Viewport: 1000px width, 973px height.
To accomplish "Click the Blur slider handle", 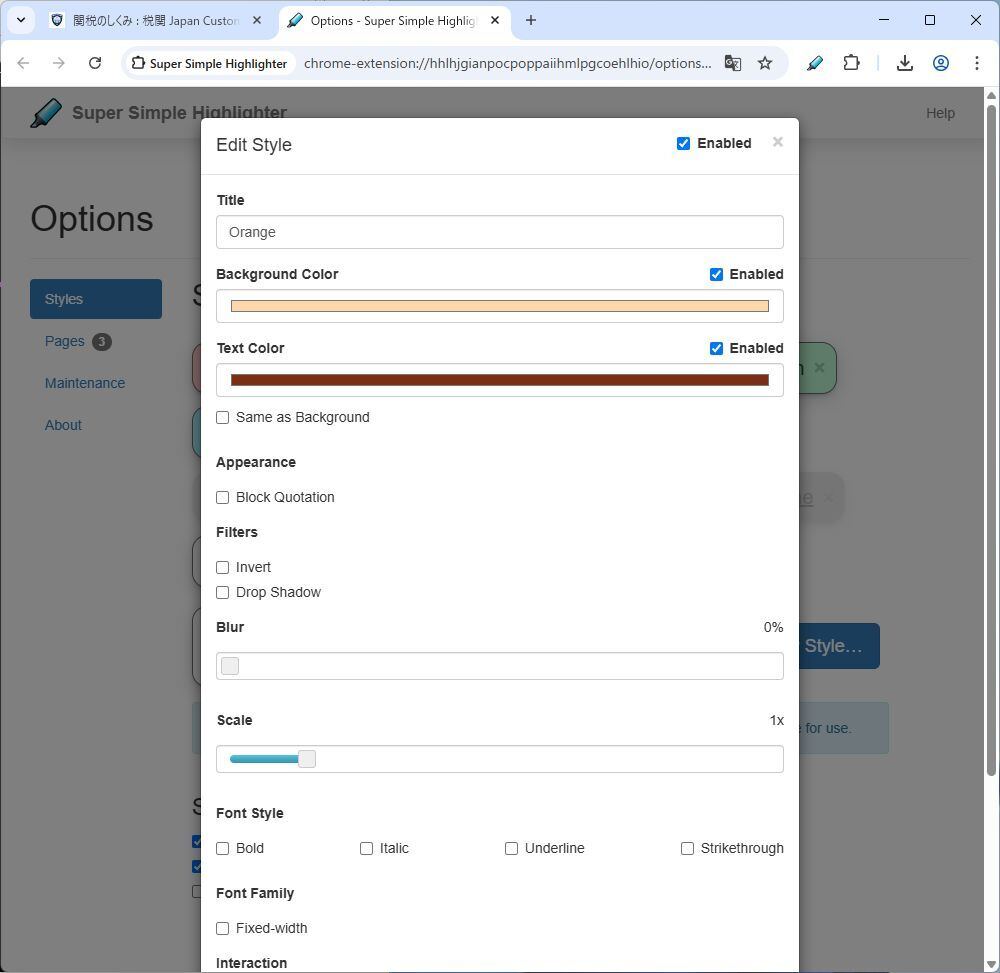I will click(230, 666).
